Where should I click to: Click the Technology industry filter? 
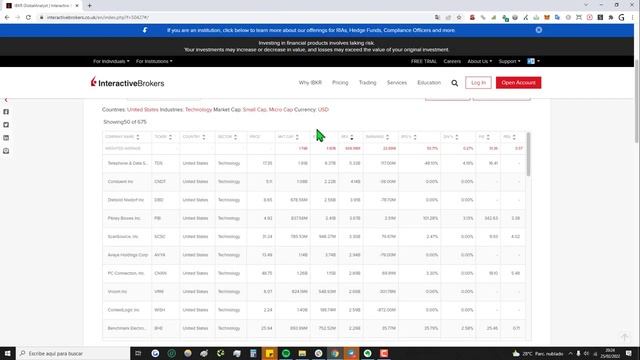pos(198,109)
